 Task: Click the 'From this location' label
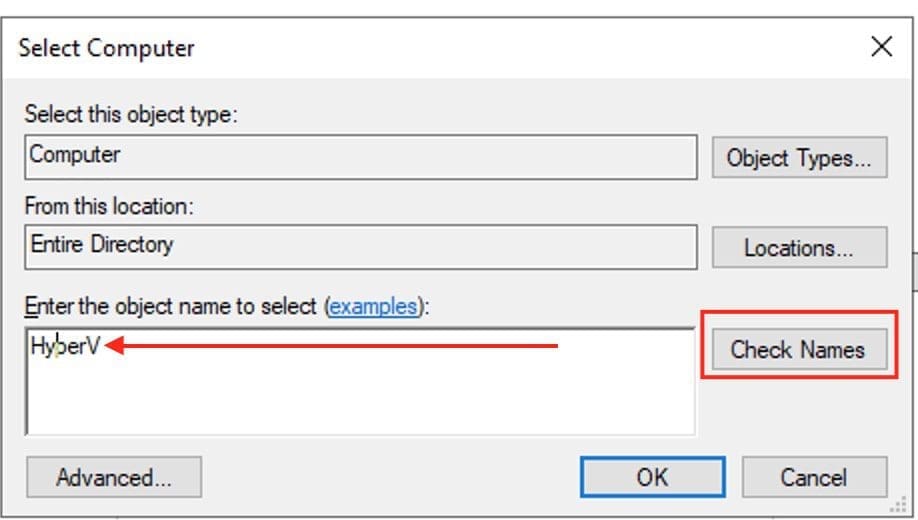pyautogui.click(x=109, y=206)
